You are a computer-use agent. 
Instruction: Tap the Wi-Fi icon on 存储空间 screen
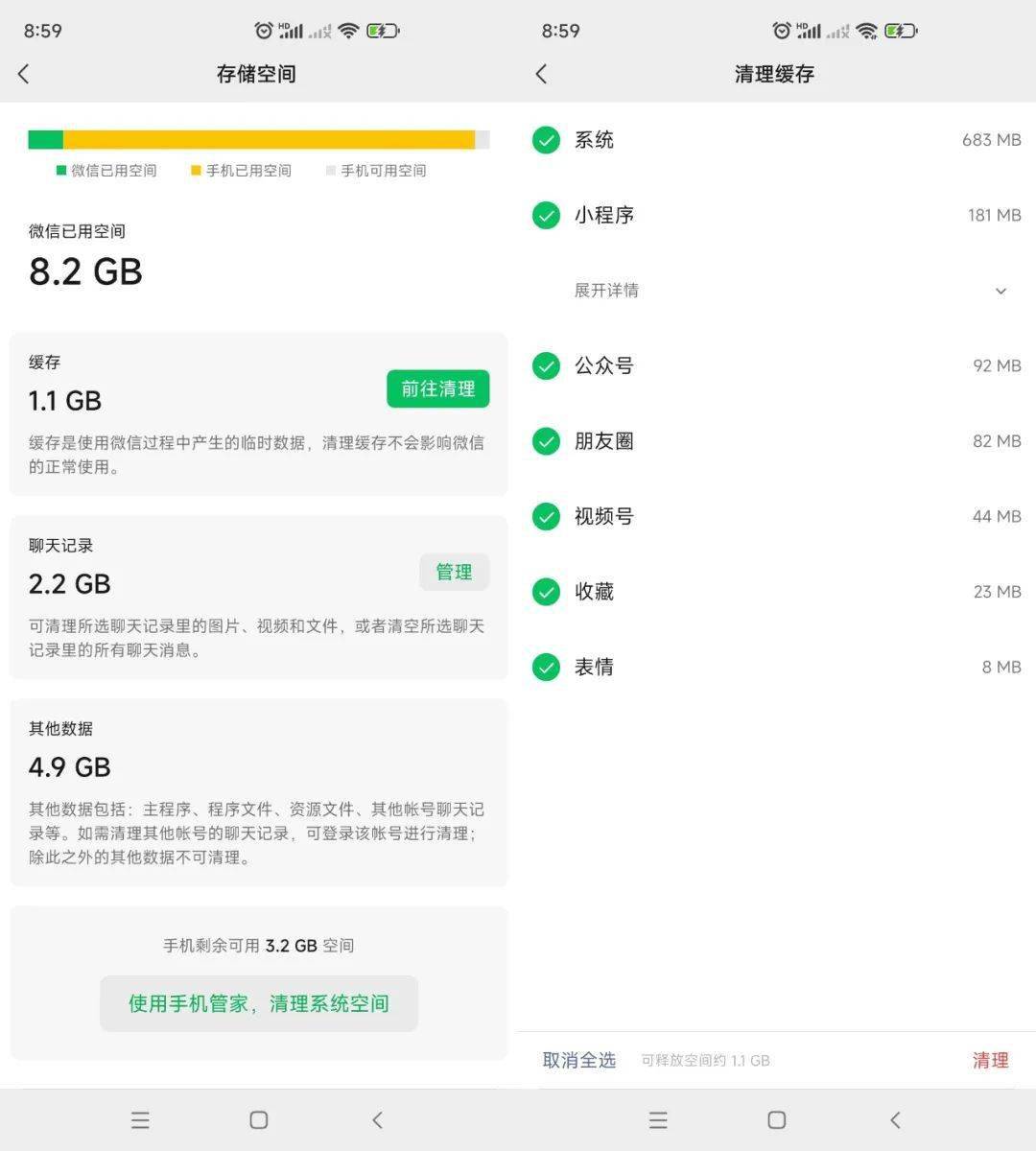pyautogui.click(x=348, y=31)
